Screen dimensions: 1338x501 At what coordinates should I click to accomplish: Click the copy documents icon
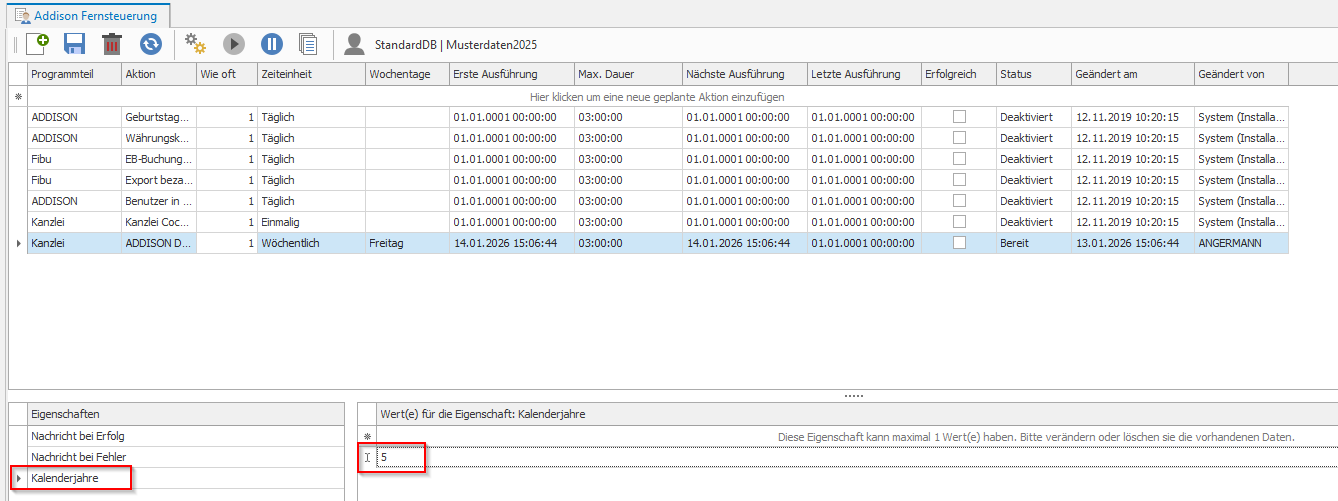coord(309,44)
